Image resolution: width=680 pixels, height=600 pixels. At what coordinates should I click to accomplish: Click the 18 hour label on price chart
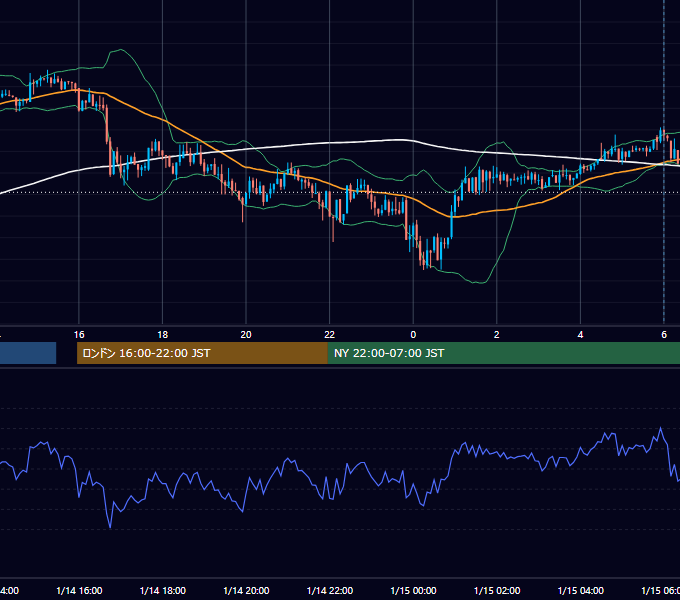coord(162,335)
